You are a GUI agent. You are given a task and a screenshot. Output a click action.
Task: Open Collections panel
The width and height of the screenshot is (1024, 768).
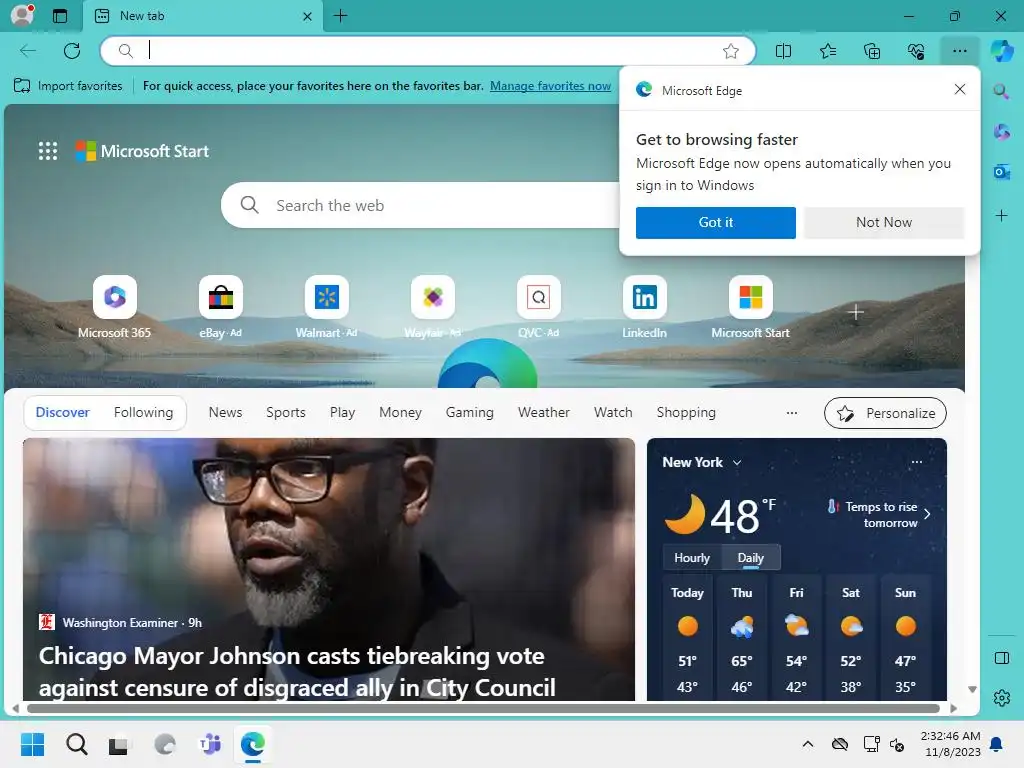coord(872,51)
